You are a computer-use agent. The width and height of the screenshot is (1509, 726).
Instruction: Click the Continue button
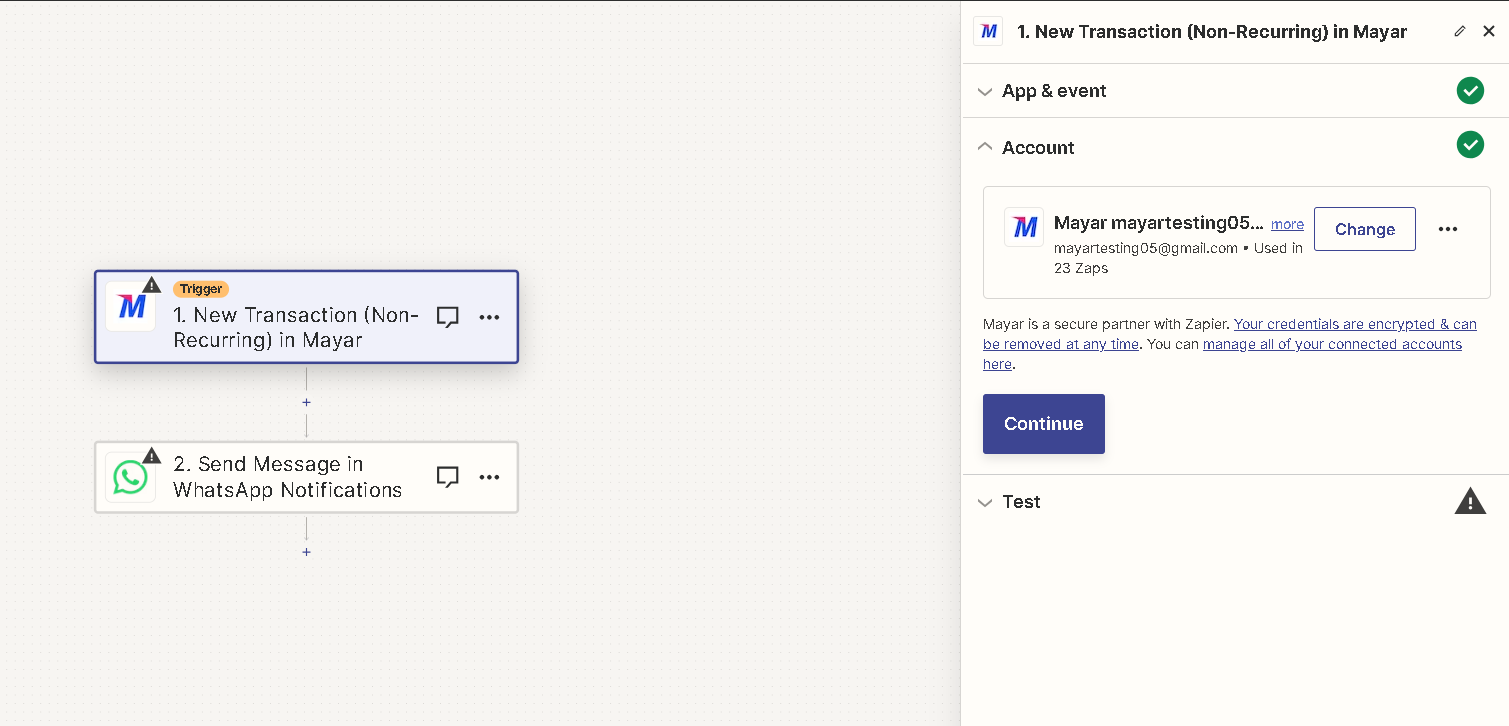(1043, 424)
